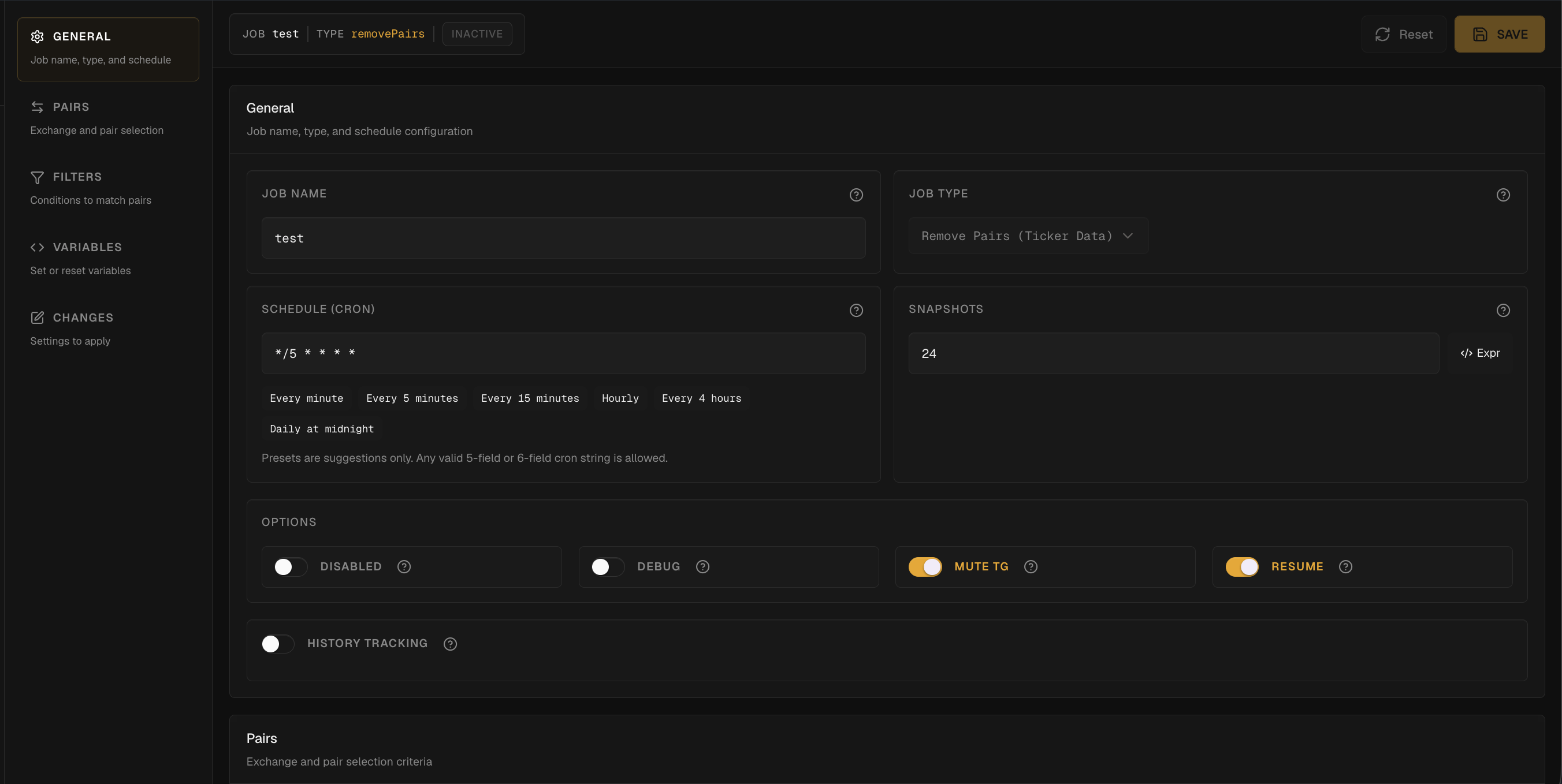Go to the Pairs sidebar section
The image size is (1562, 784).
coord(108,118)
